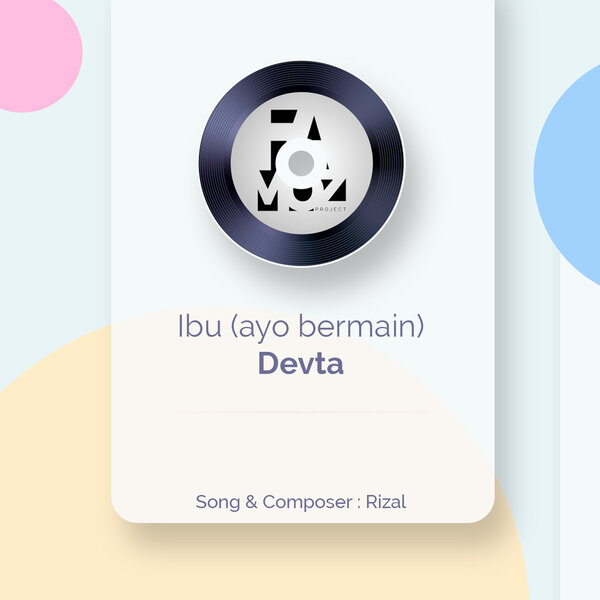The width and height of the screenshot is (600, 600).
Task: Click the empty area between divider and credit
Action: coord(302,452)
